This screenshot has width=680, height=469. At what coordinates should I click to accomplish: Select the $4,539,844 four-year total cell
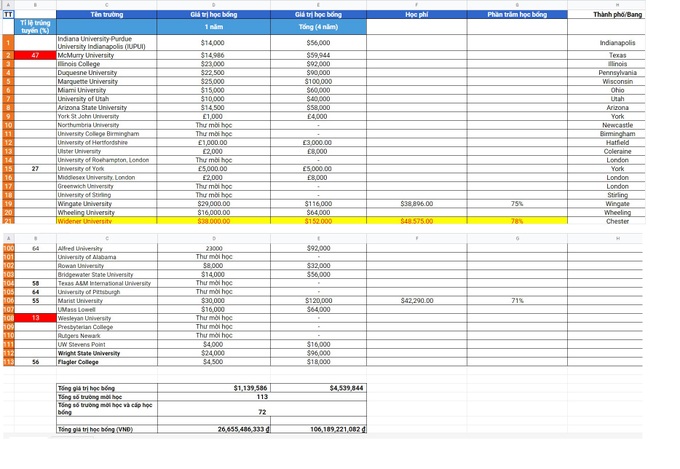(x=318, y=388)
